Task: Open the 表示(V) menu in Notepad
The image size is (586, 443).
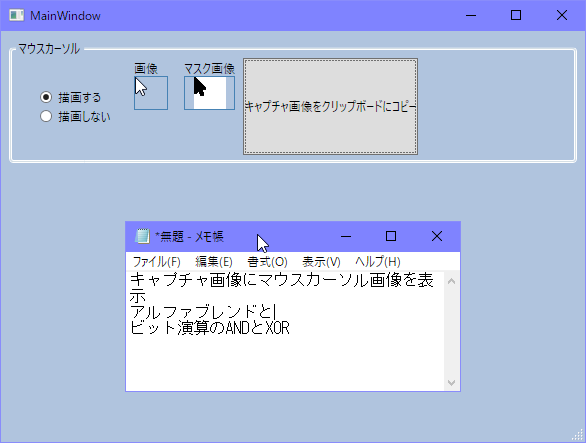Action: click(321, 262)
